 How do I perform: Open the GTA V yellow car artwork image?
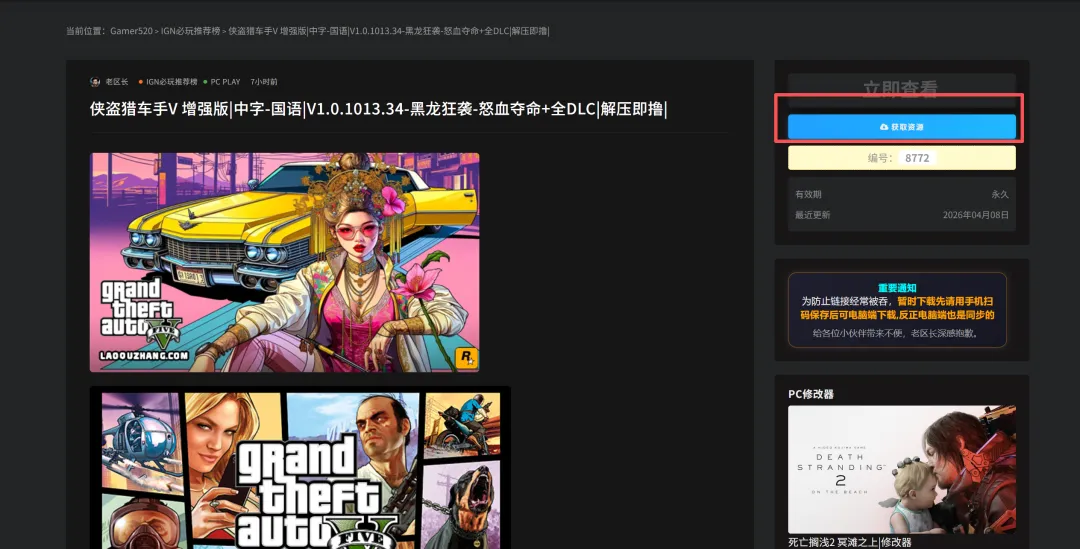tap(284, 262)
